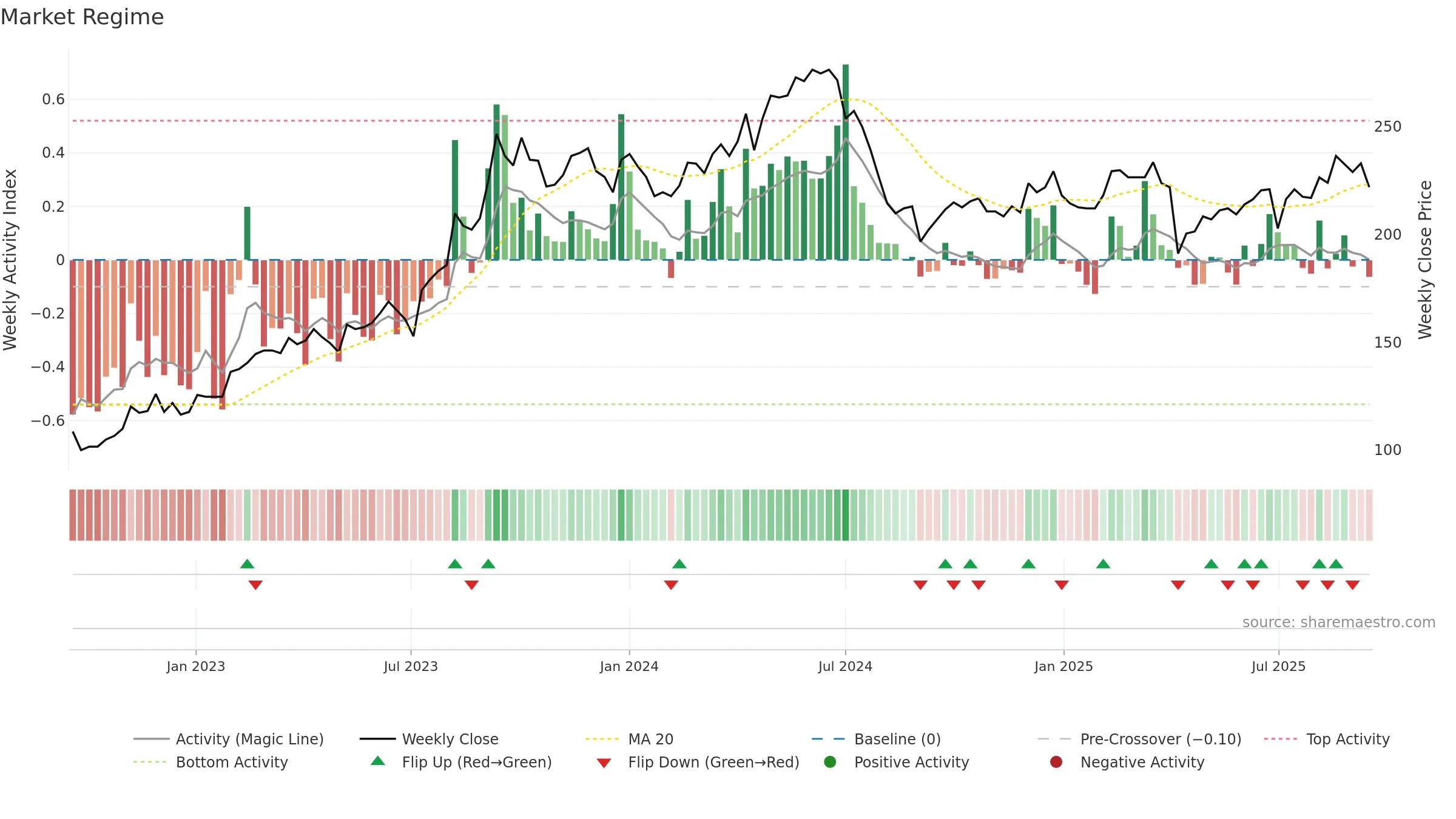Click the 250 right axis tick label
This screenshot has width=1456, height=819.
click(x=1388, y=127)
